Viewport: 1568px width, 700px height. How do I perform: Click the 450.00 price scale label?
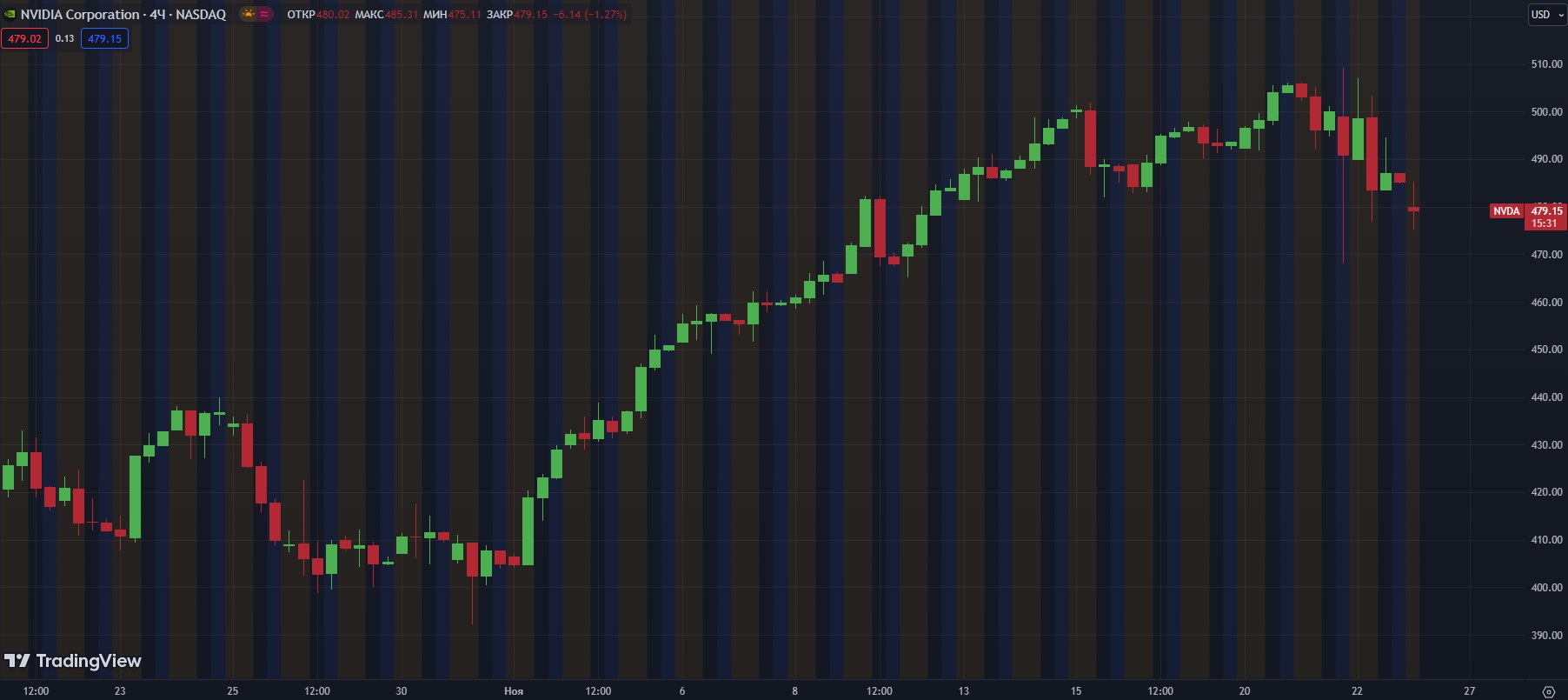coord(1546,350)
